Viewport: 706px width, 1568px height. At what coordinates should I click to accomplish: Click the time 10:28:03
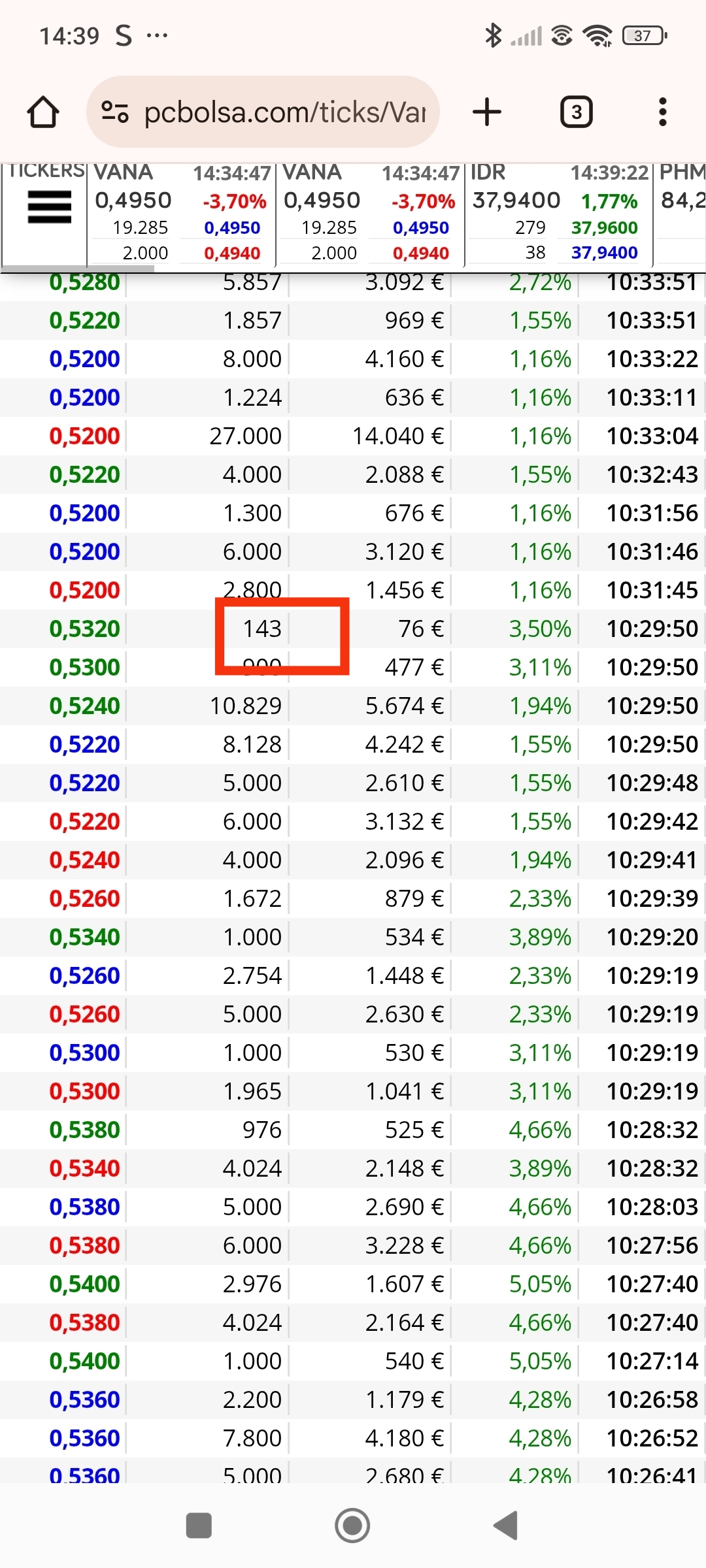(652, 1207)
